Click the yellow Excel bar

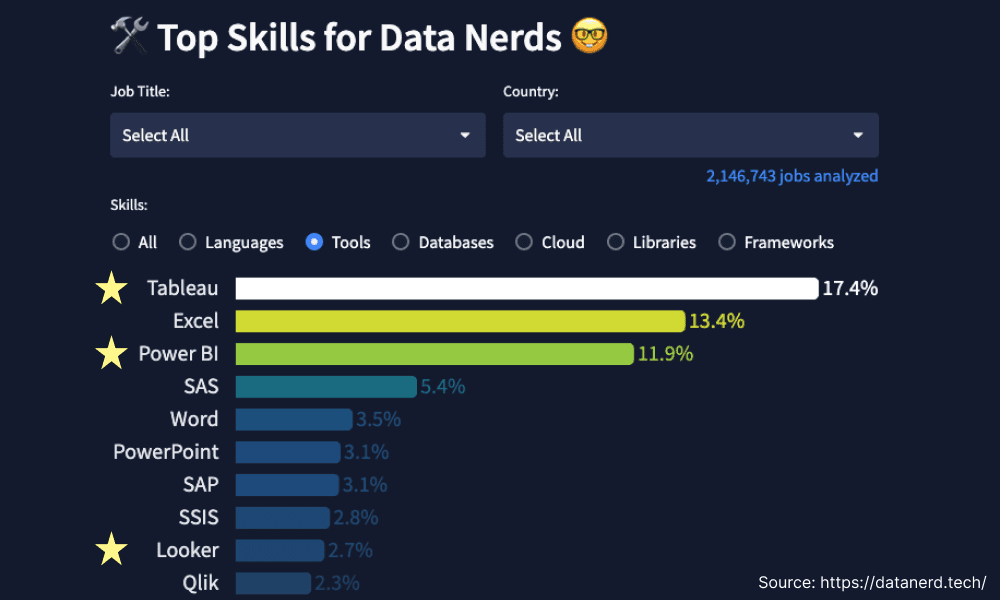[460, 321]
